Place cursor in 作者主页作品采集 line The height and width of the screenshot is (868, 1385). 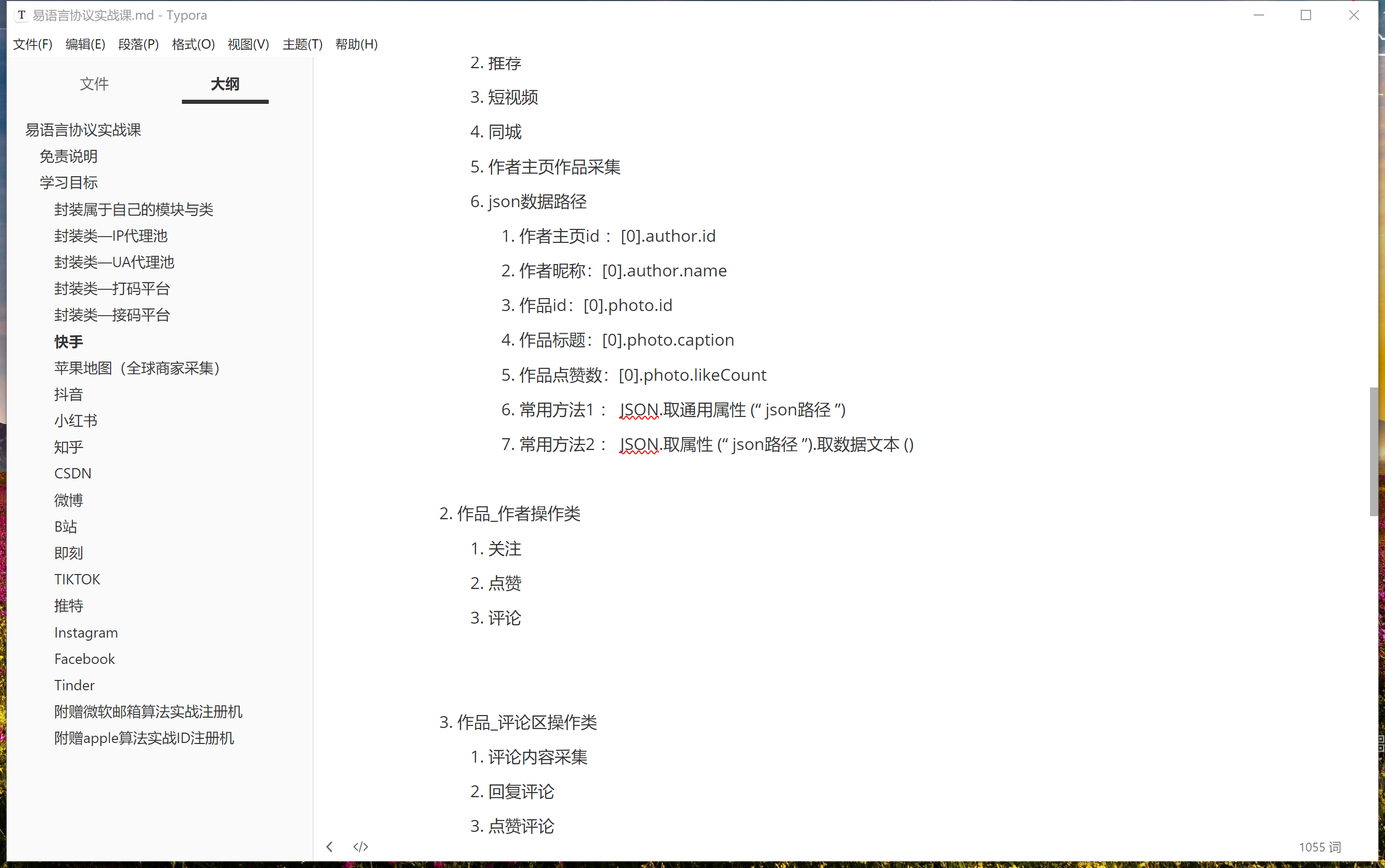coord(554,167)
